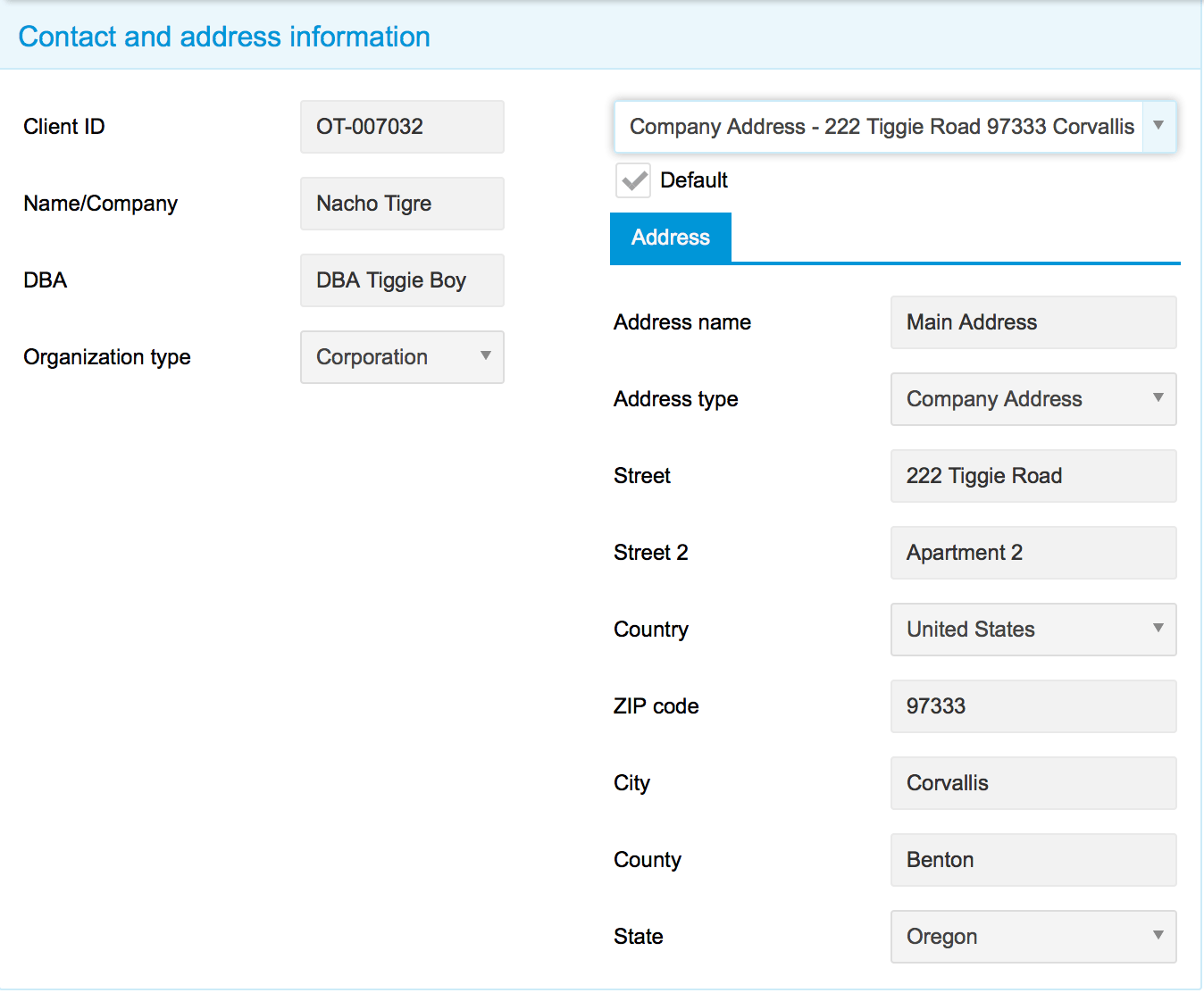The width and height of the screenshot is (1204, 993).
Task: Uncheck the Default address checkbox
Action: pyautogui.click(x=632, y=180)
